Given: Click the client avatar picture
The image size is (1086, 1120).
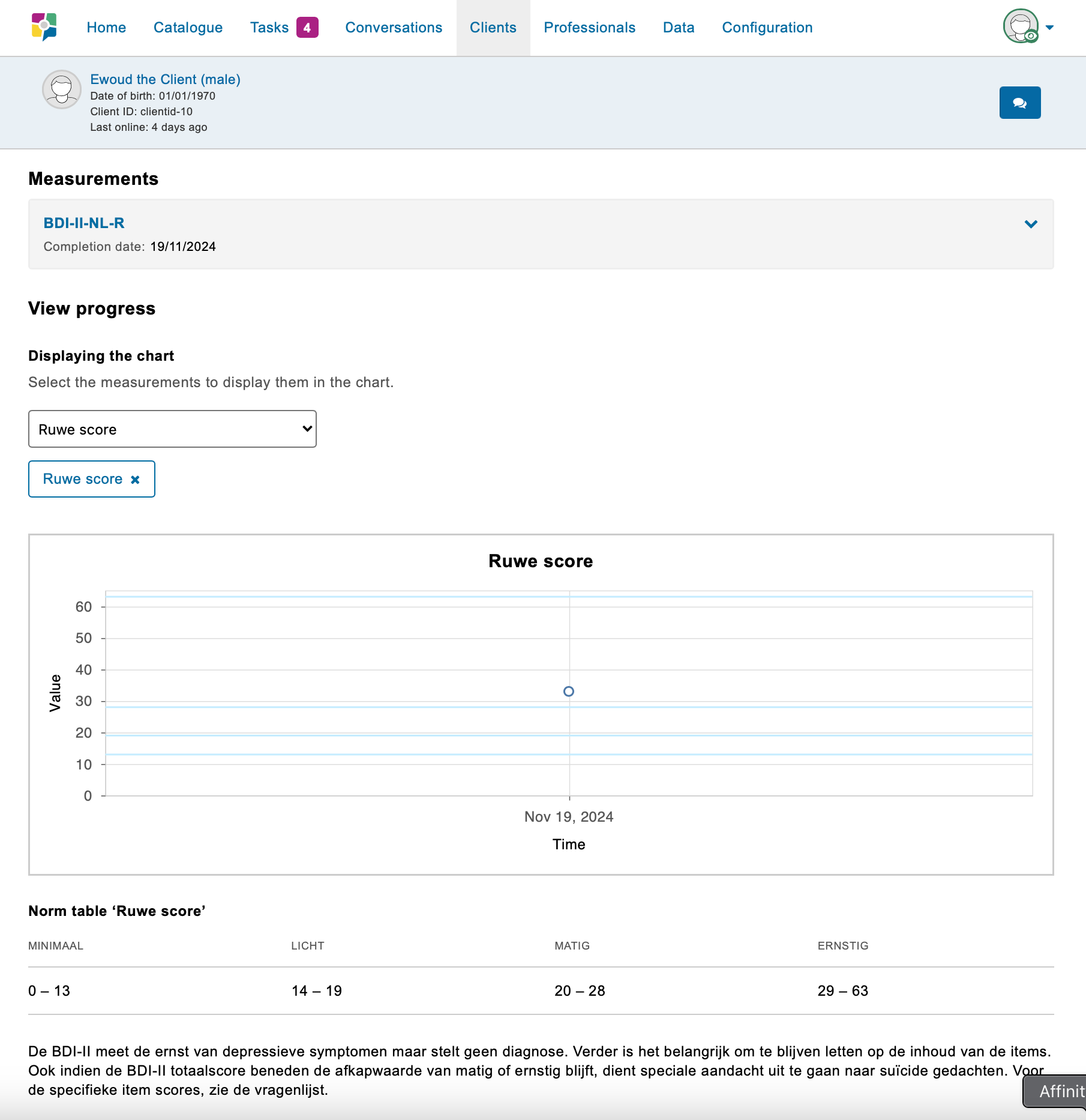Looking at the screenshot, I should pos(62,89).
